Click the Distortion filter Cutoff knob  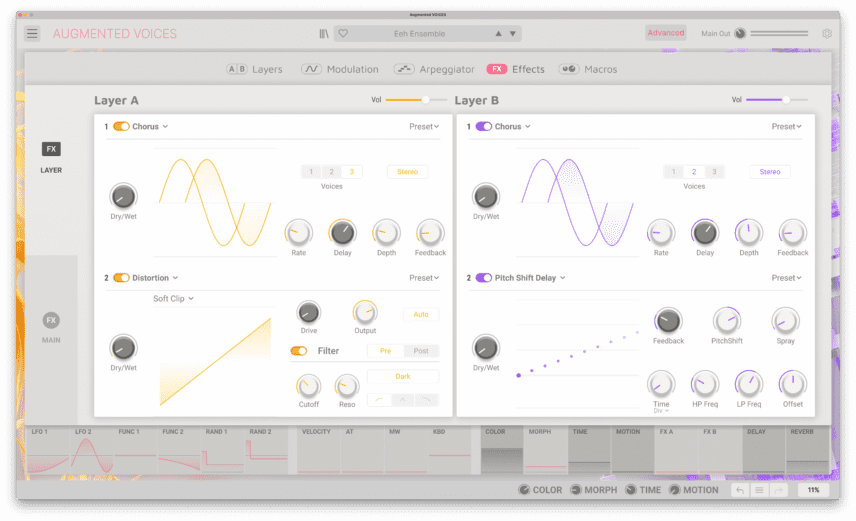(308, 387)
